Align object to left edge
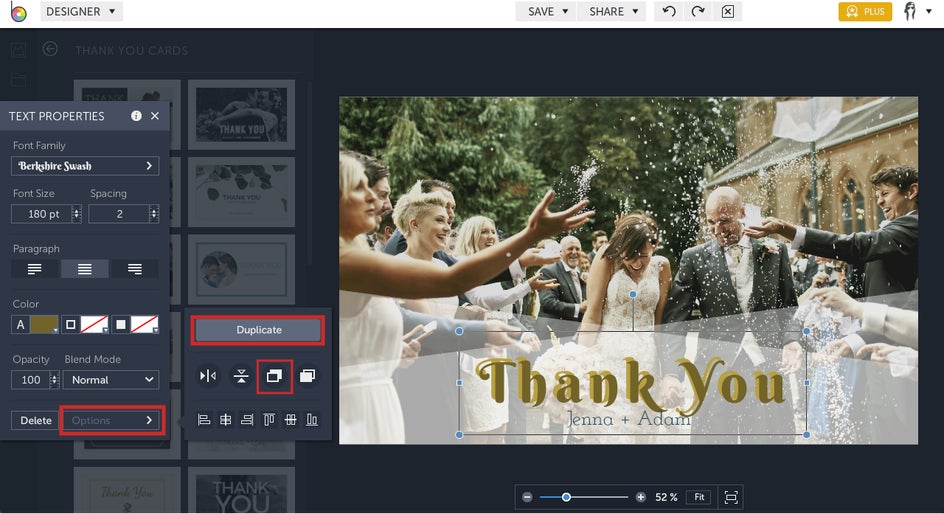 pos(203,420)
